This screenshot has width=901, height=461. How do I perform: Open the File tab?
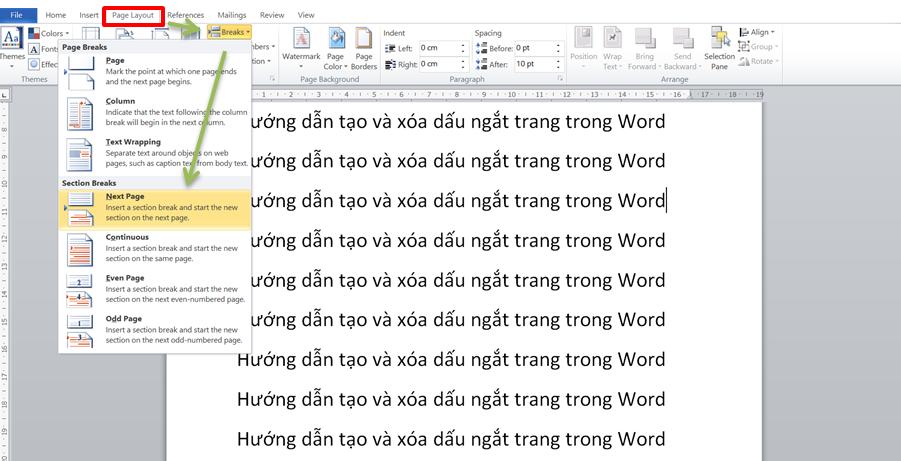[17, 15]
